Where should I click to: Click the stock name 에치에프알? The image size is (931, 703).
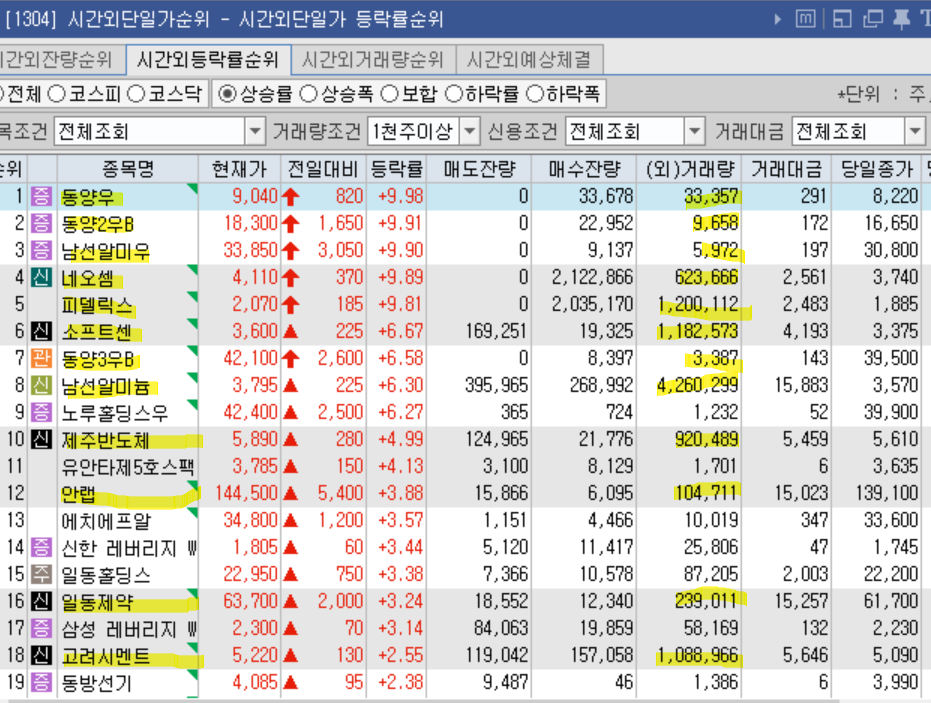tap(106, 521)
